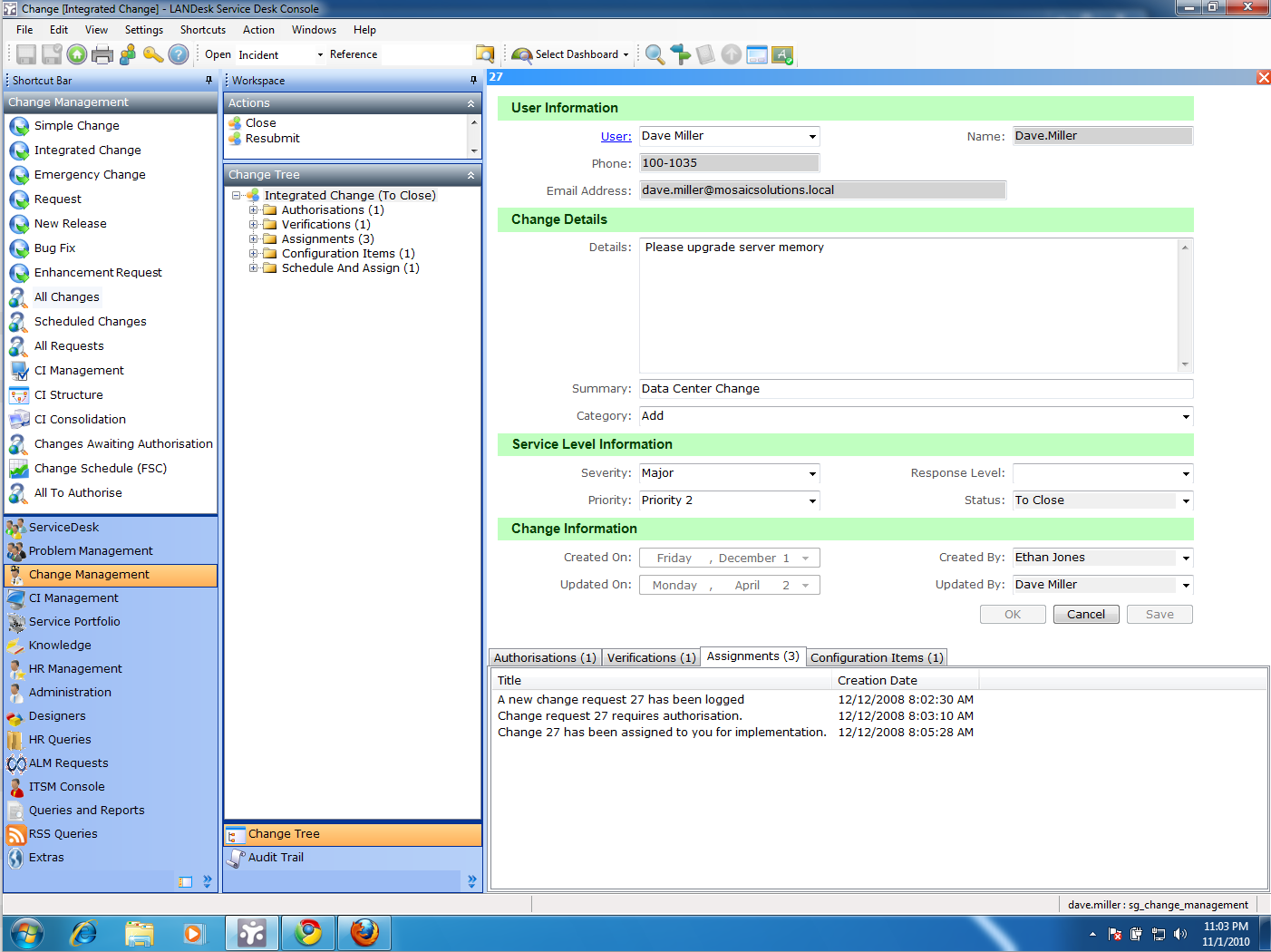Click the Save floppy disk toolbar icon
This screenshot has width=1271, height=952.
[26, 54]
